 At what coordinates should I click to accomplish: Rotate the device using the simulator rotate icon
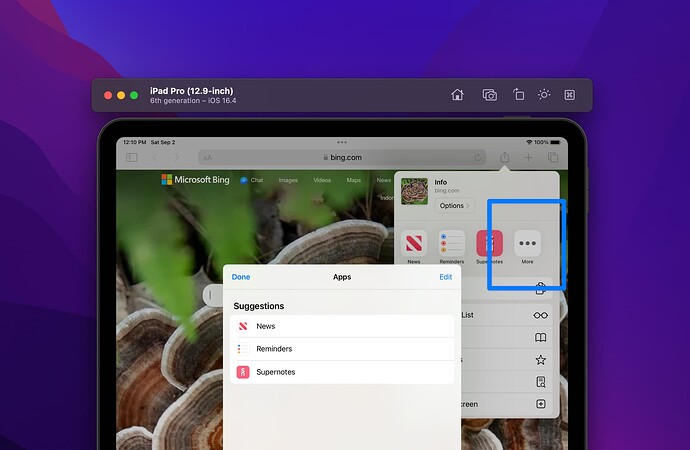coord(518,95)
